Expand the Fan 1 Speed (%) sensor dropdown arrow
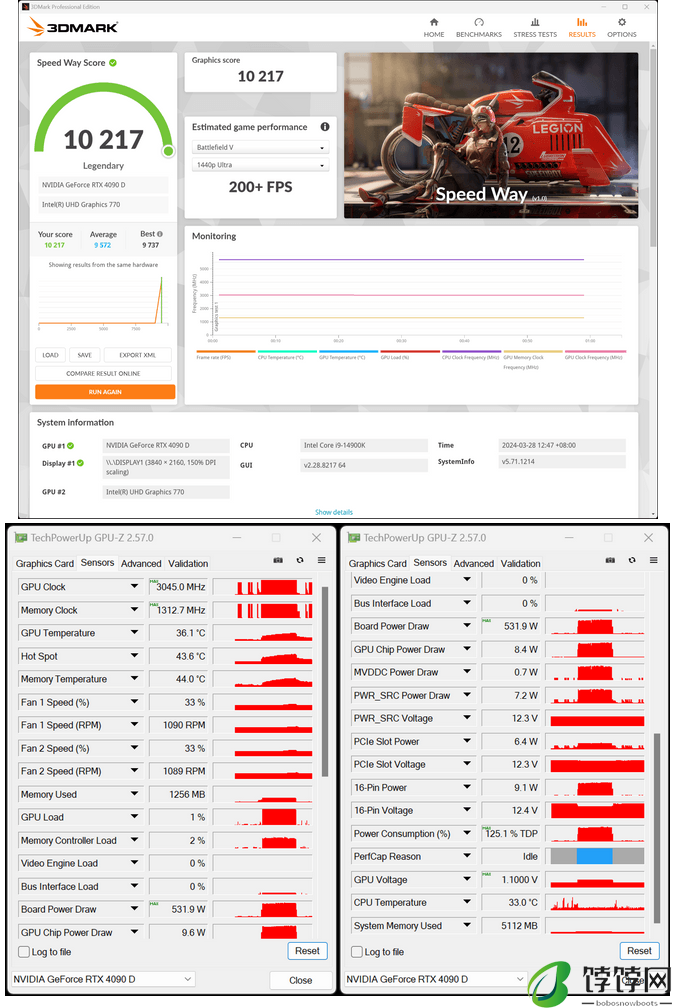The image size is (675, 1008). pos(134,702)
